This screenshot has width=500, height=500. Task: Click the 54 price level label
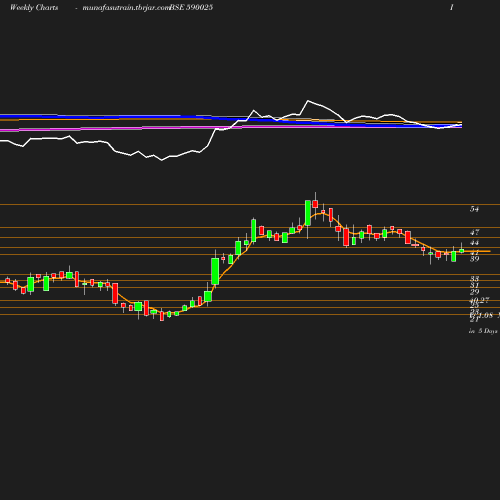coord(474,209)
